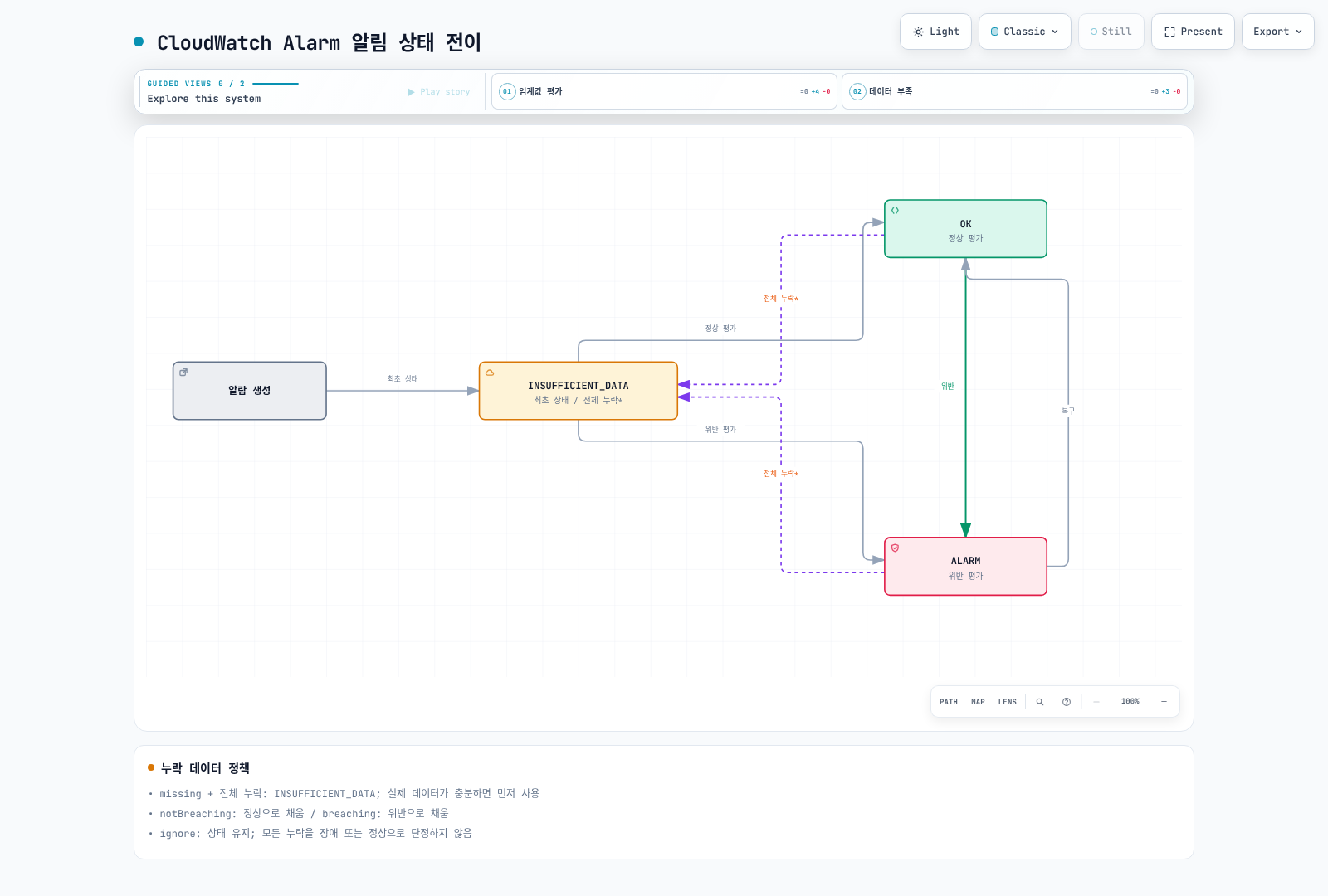Viewport: 1328px width, 896px height.
Task: Click the guided views progress bar
Action: (x=276, y=84)
